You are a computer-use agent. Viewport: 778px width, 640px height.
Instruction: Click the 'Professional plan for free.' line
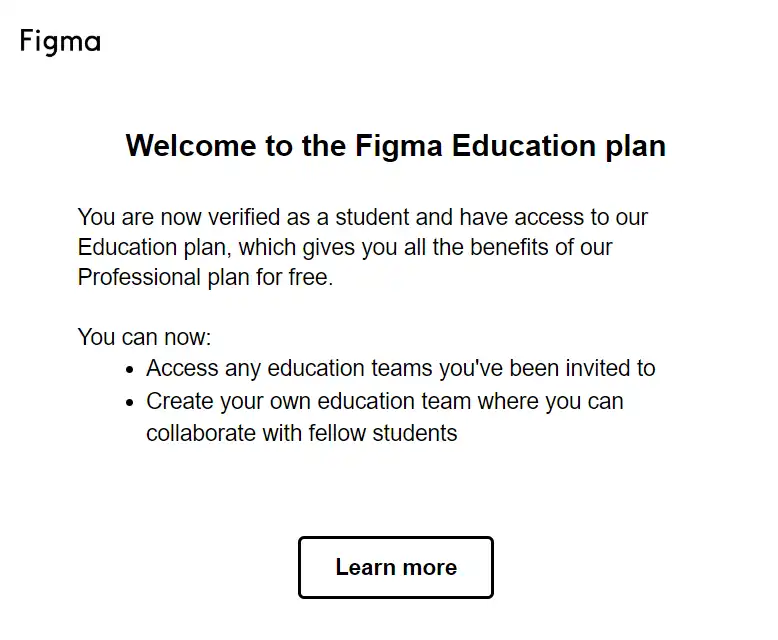coord(205,277)
